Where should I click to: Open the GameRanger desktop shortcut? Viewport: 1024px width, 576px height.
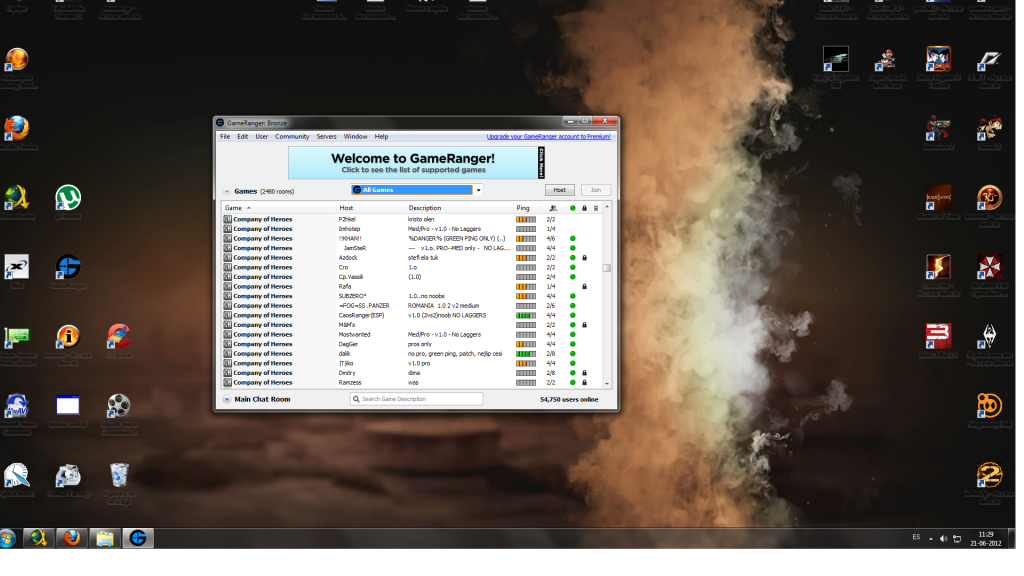click(68, 267)
